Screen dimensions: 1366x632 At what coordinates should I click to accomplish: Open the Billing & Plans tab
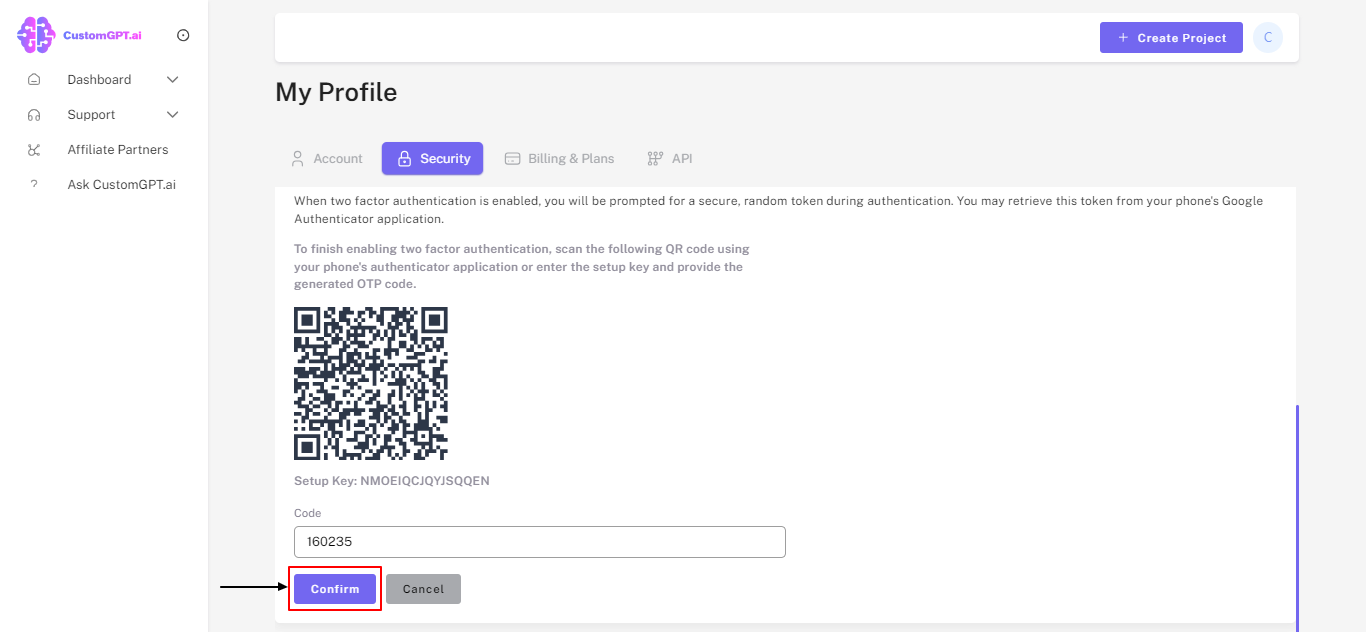(x=559, y=159)
